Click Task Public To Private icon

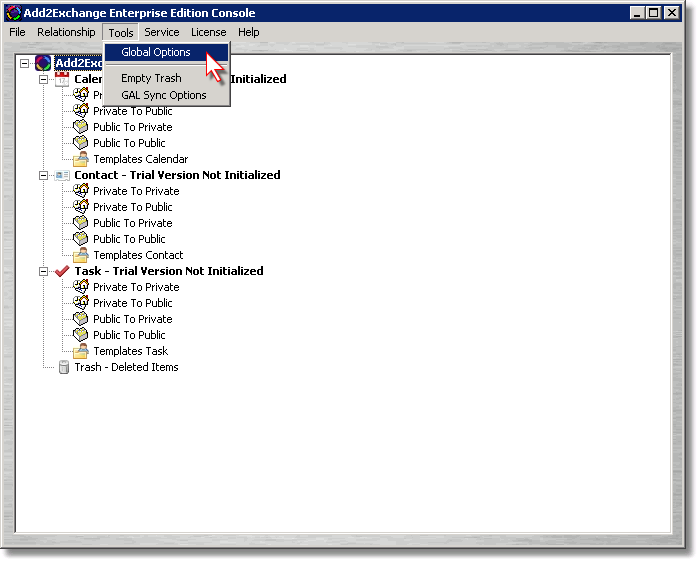(81, 319)
